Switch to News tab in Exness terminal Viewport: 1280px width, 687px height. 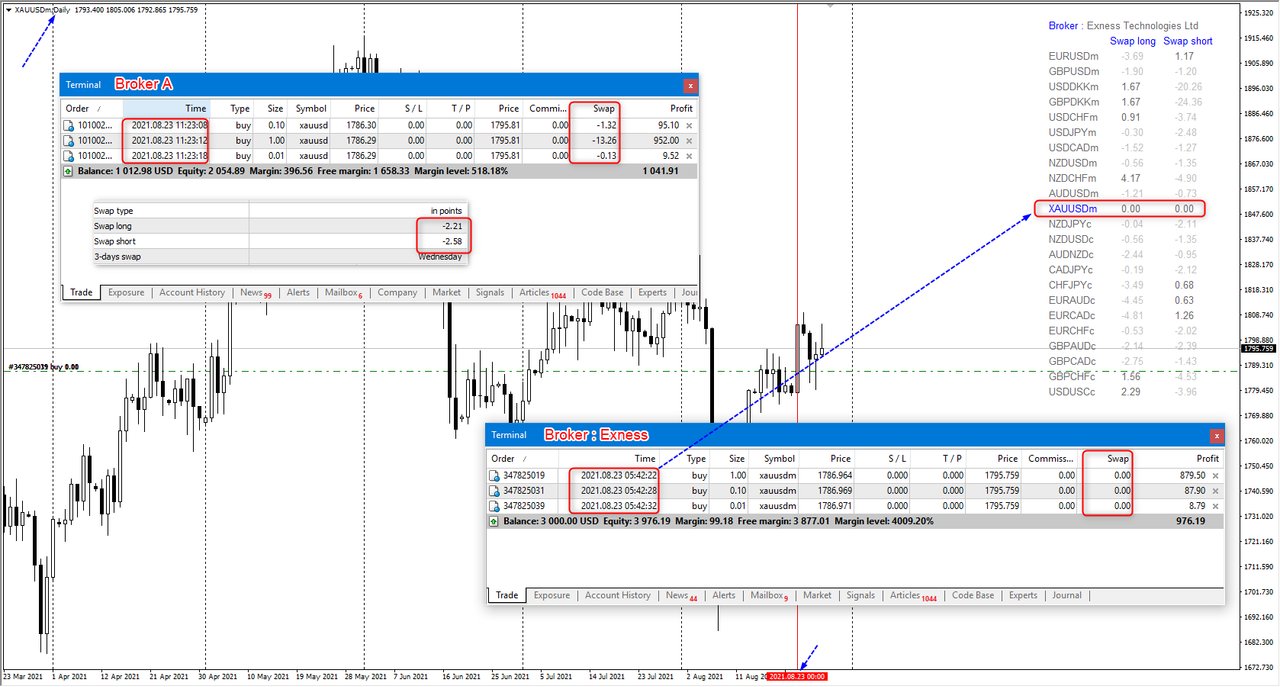[681, 595]
